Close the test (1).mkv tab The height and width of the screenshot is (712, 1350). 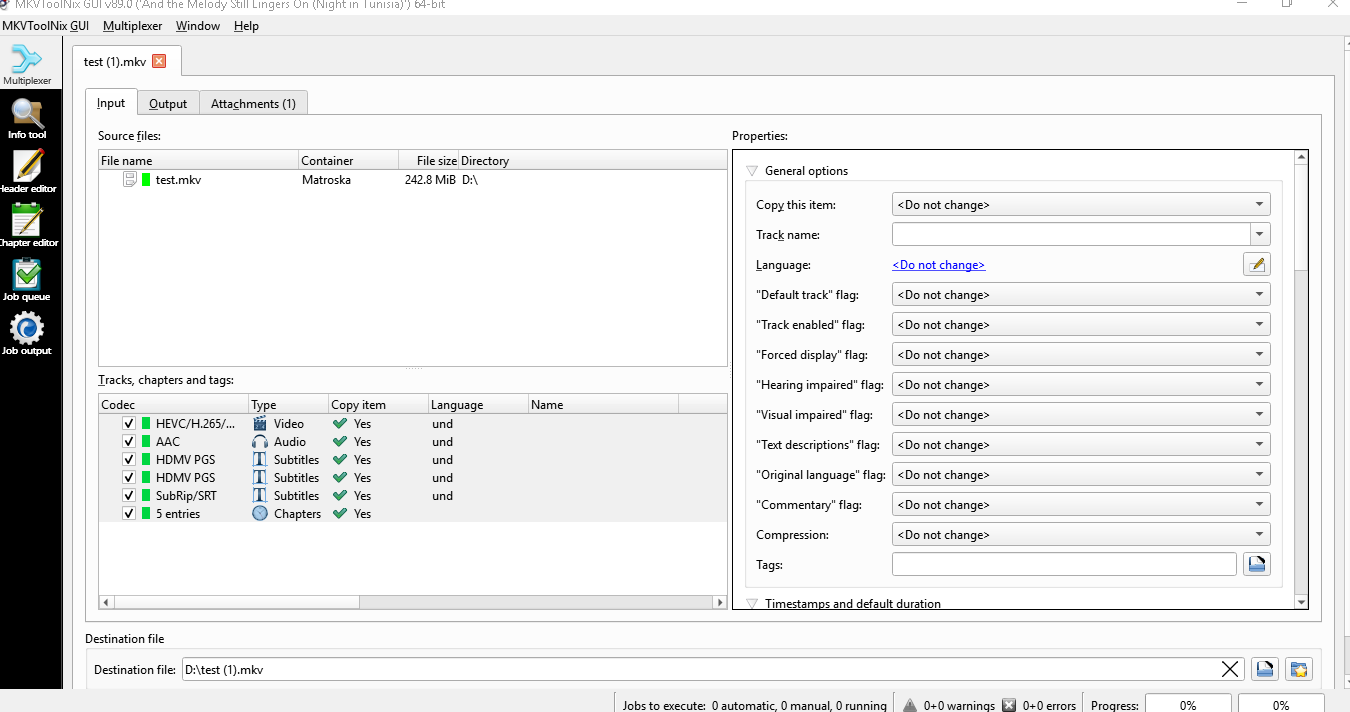coord(159,62)
